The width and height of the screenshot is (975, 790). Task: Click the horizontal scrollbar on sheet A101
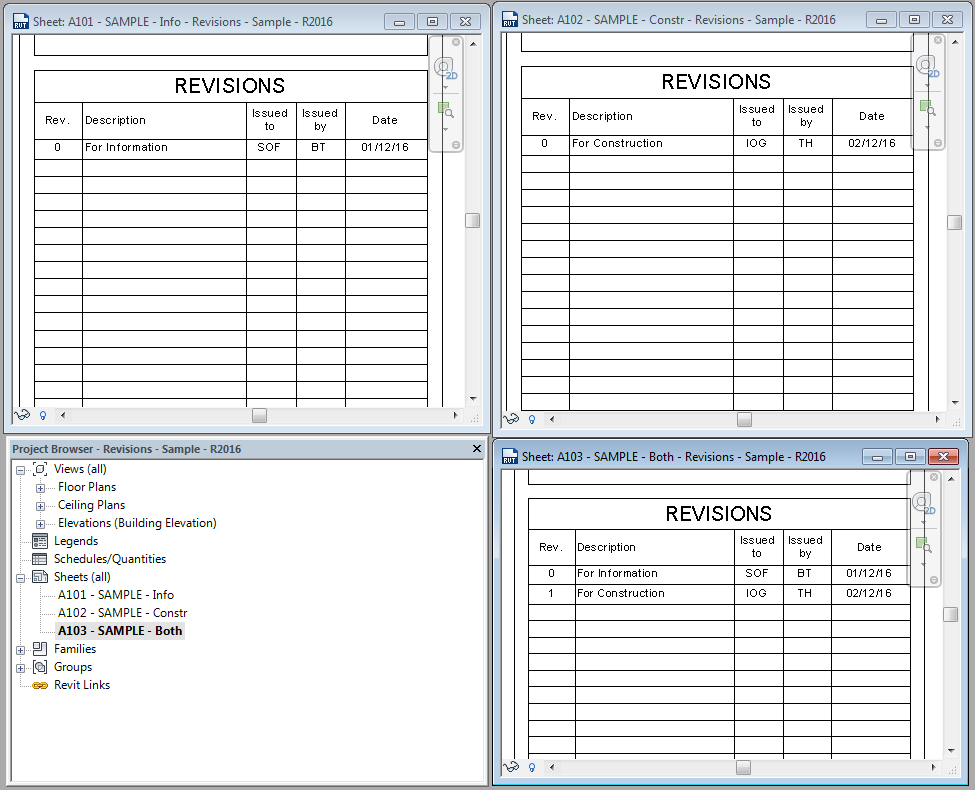258,416
